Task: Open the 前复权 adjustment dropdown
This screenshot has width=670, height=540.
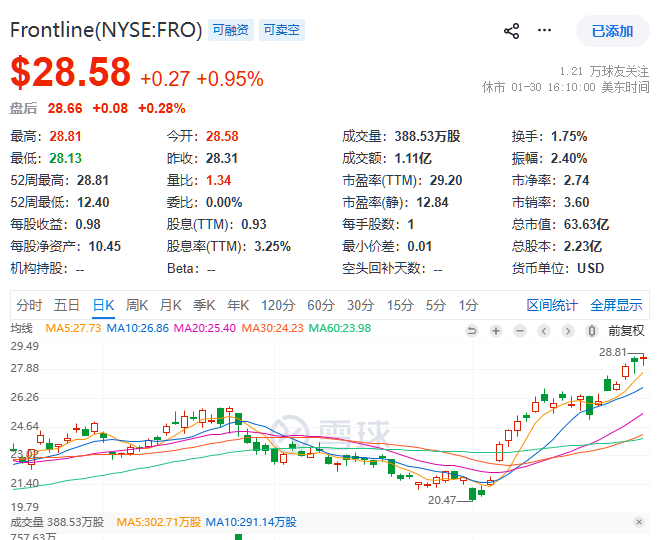Action: click(625, 331)
